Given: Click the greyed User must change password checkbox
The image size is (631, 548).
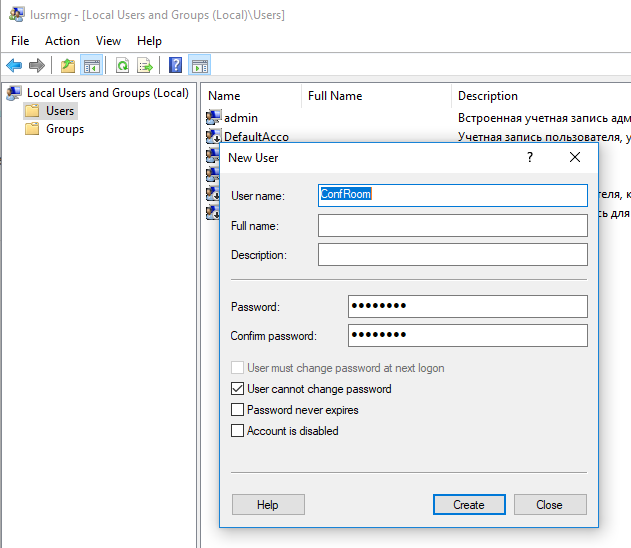Looking at the screenshot, I should 237,368.
